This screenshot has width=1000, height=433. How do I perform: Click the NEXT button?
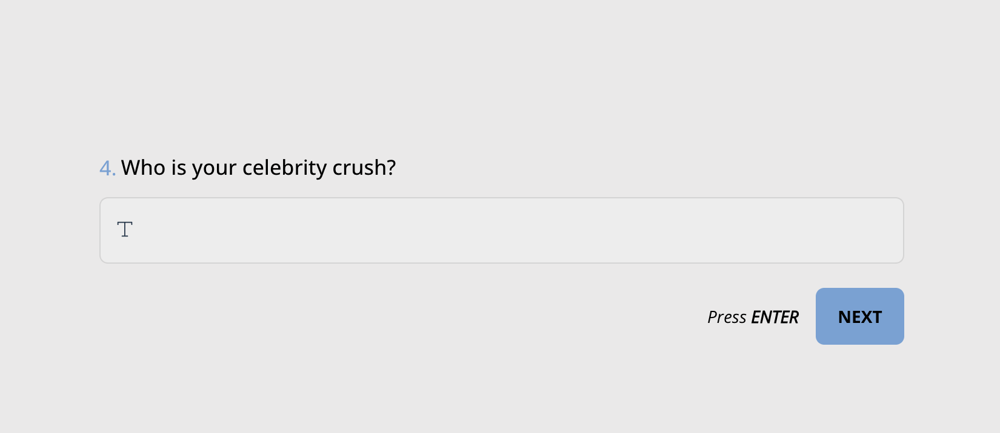point(859,317)
